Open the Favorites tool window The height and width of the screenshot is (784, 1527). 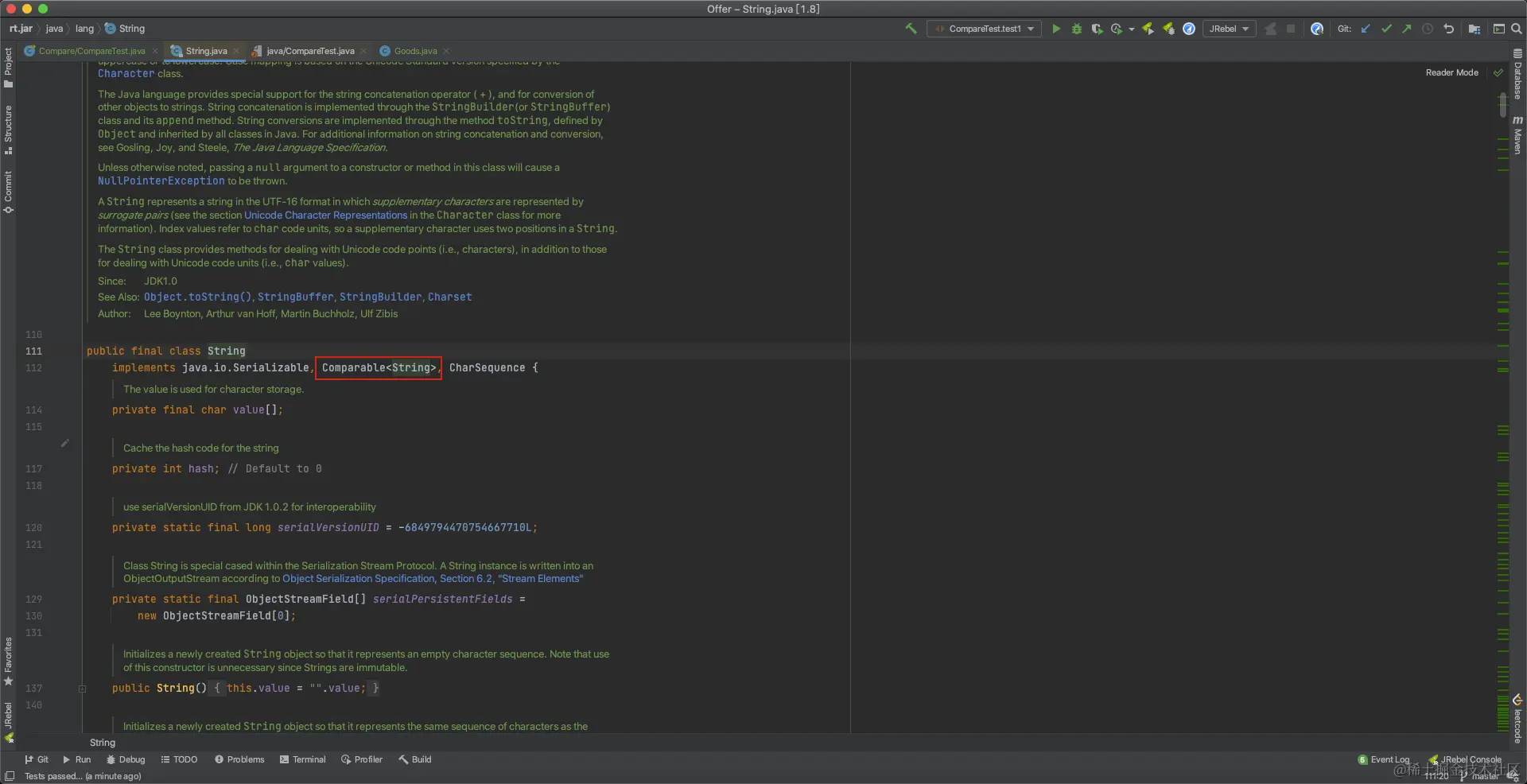coord(9,661)
